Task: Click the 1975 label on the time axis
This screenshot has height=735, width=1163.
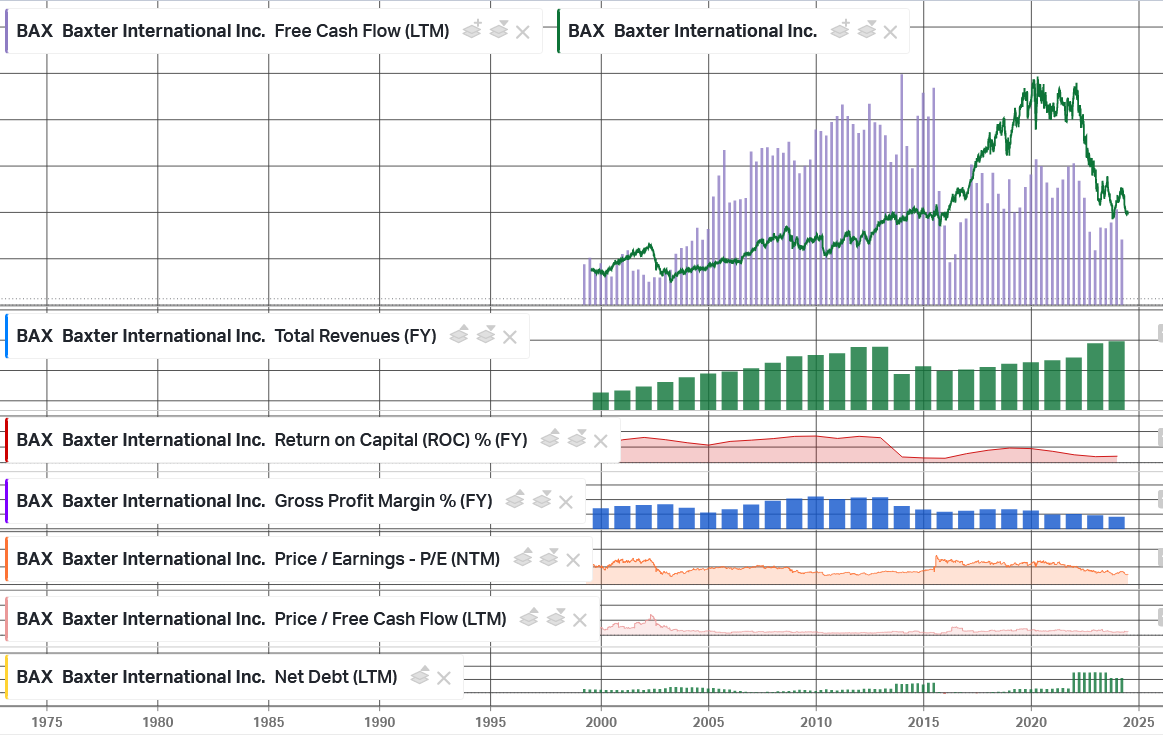Action: (x=47, y=722)
